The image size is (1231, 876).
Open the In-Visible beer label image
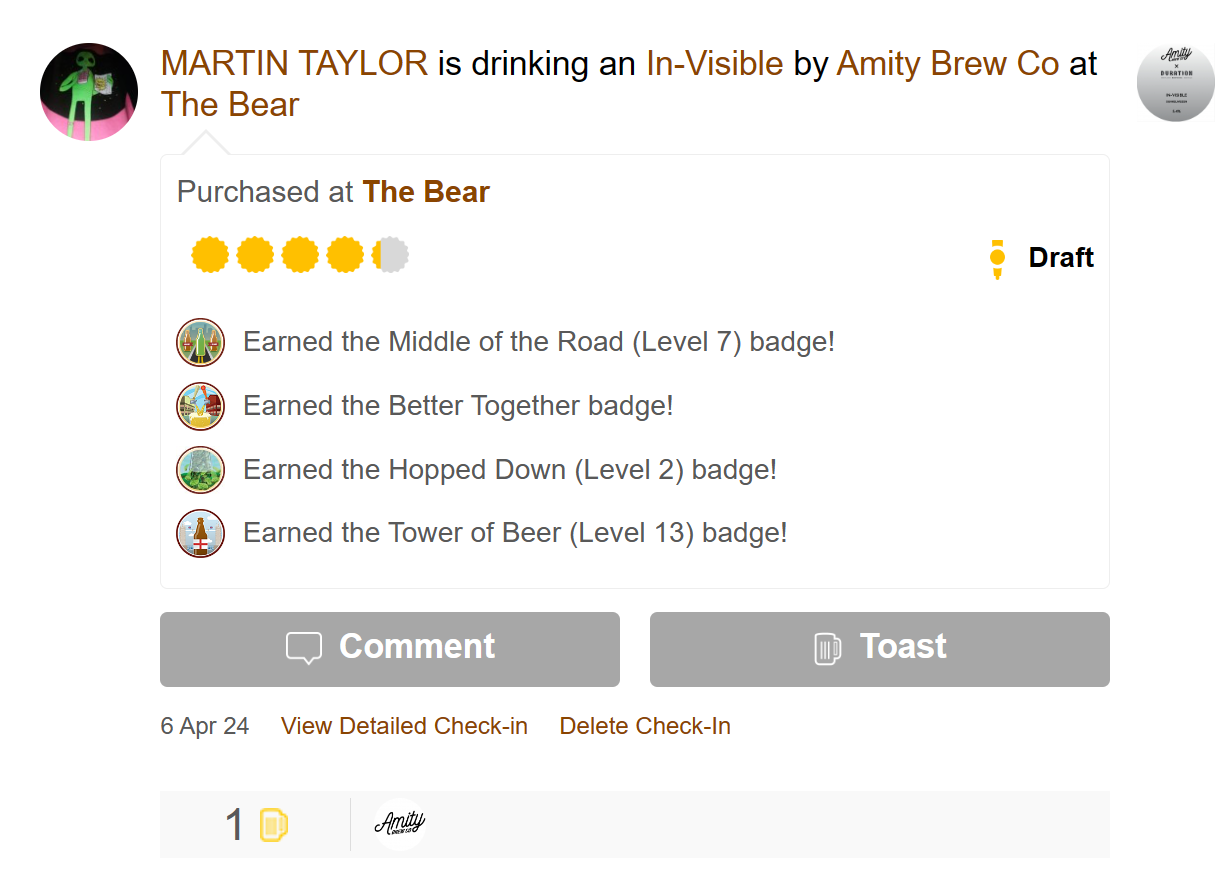tap(1175, 83)
